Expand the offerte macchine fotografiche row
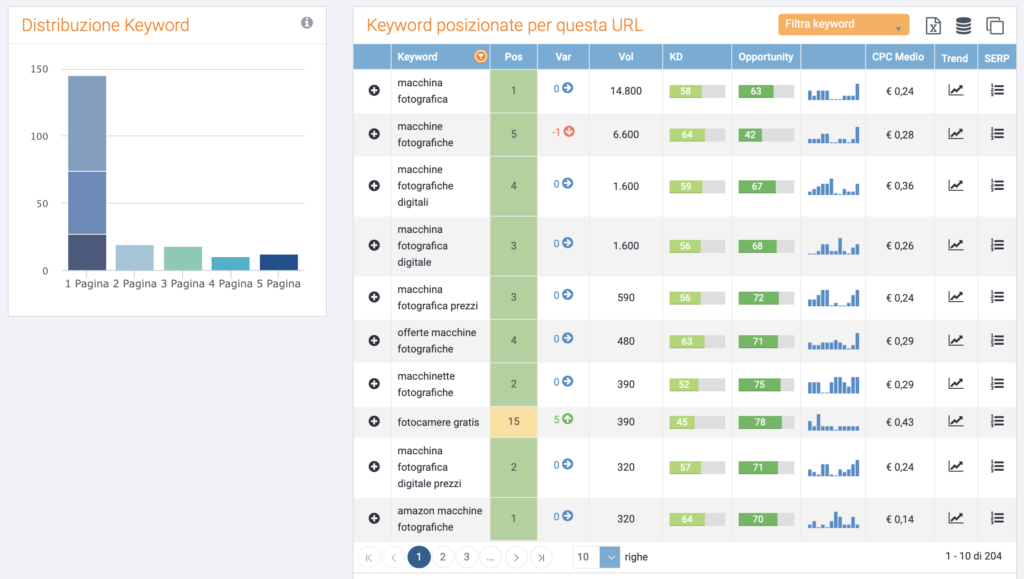 coord(374,340)
